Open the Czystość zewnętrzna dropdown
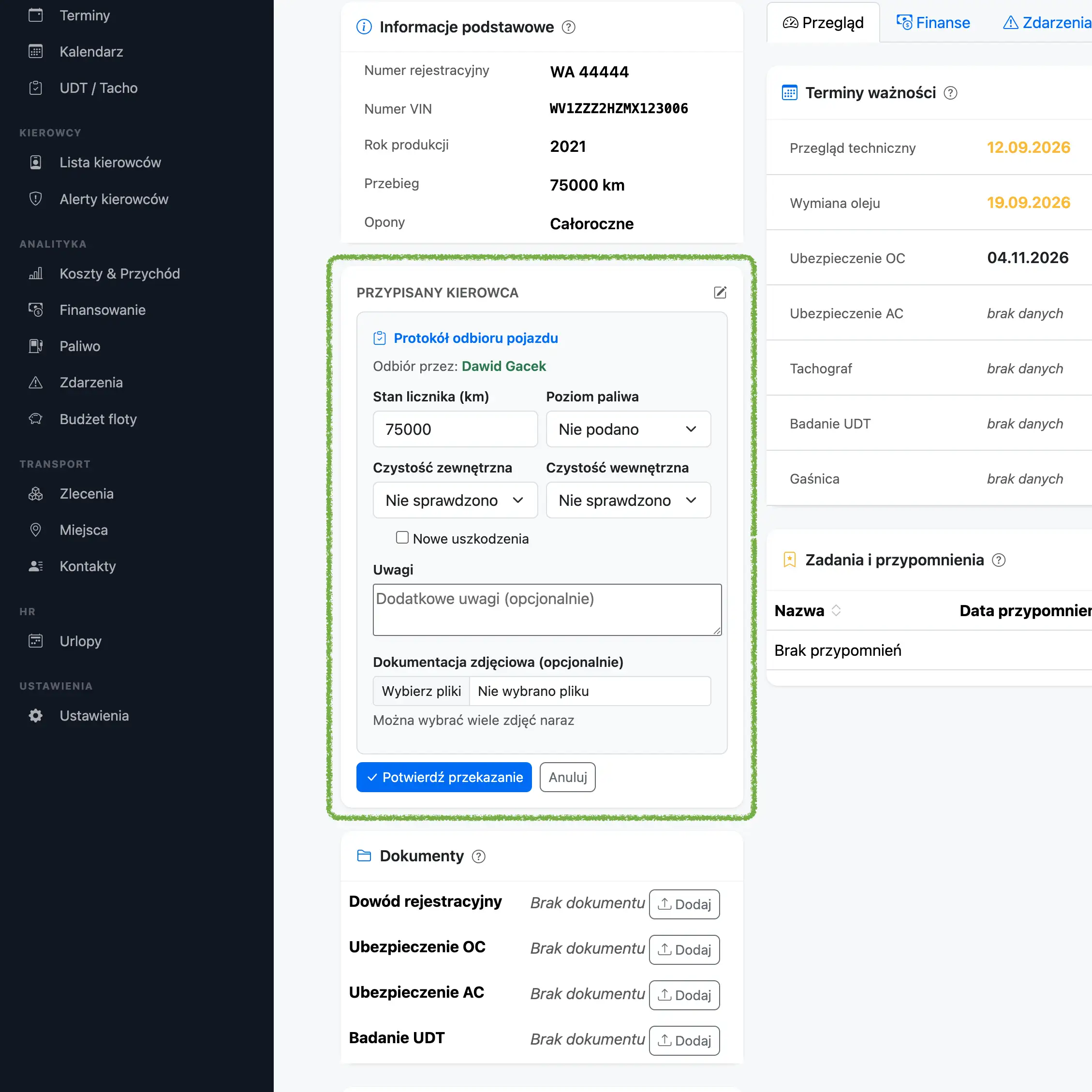Image resolution: width=1092 pixels, height=1092 pixels. coord(455,500)
